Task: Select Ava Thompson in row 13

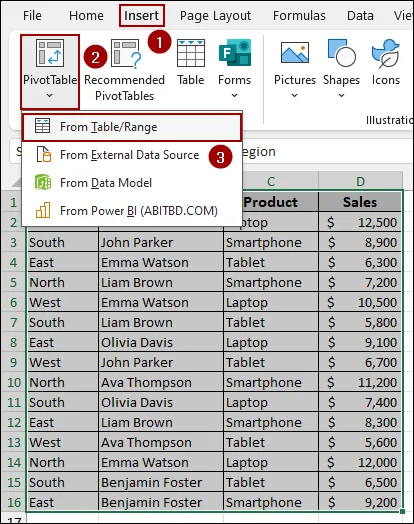Action: (161, 442)
